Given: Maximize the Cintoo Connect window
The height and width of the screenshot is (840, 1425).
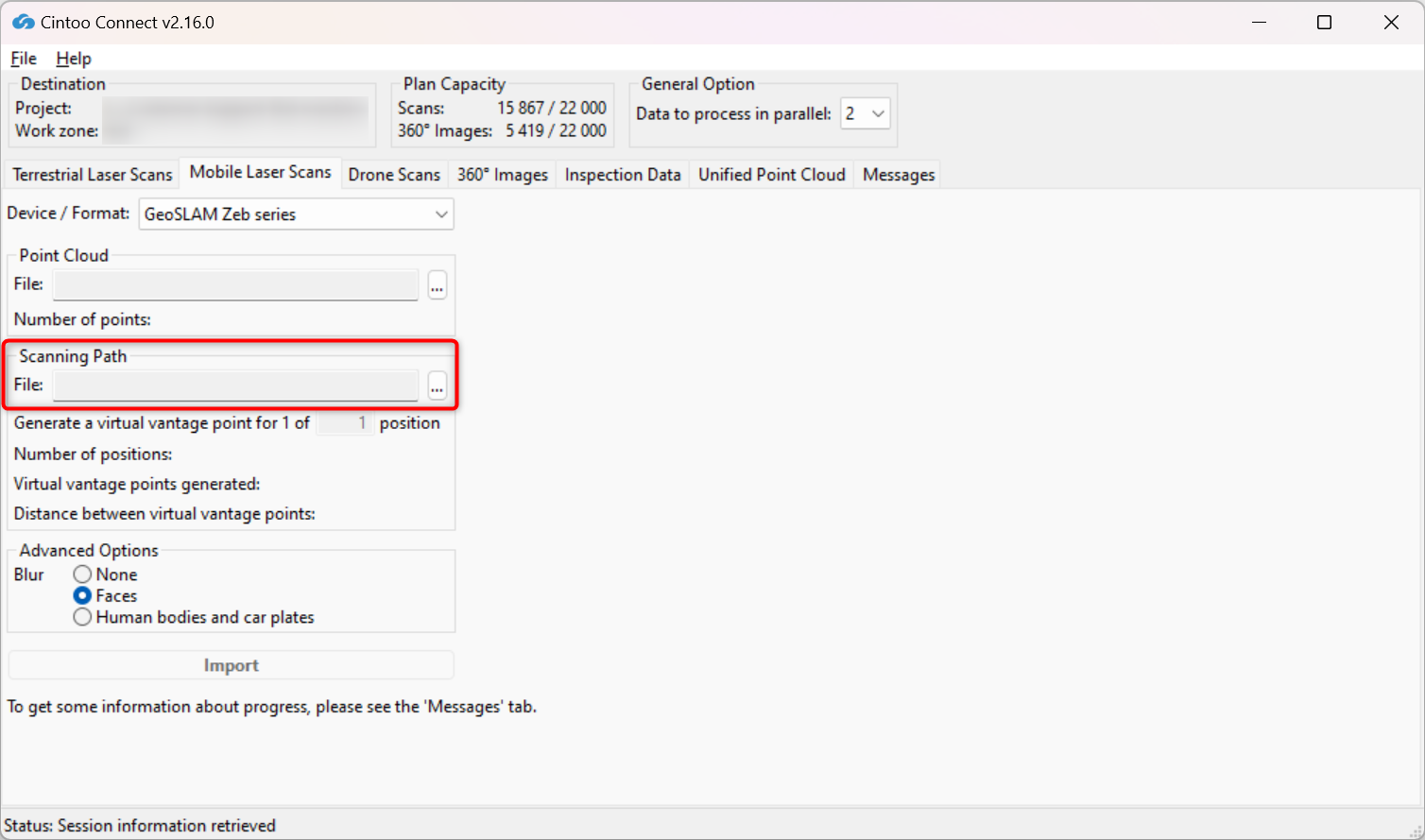Looking at the screenshot, I should pyautogui.click(x=1325, y=23).
